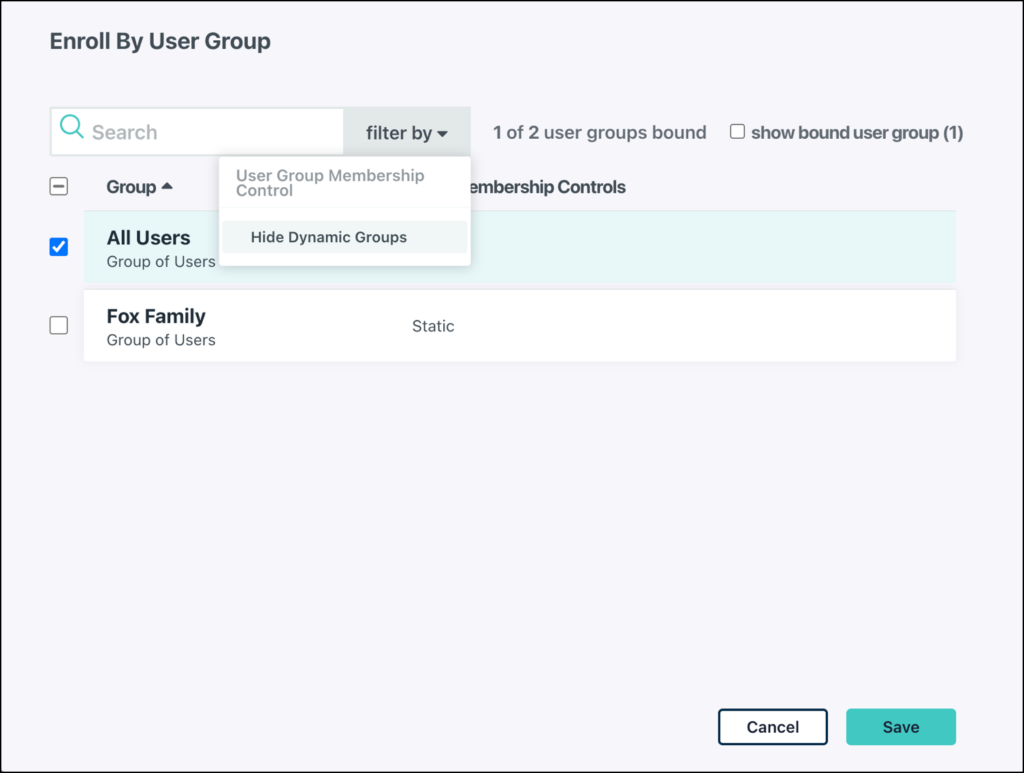Click inside the Search input field

tap(200, 131)
